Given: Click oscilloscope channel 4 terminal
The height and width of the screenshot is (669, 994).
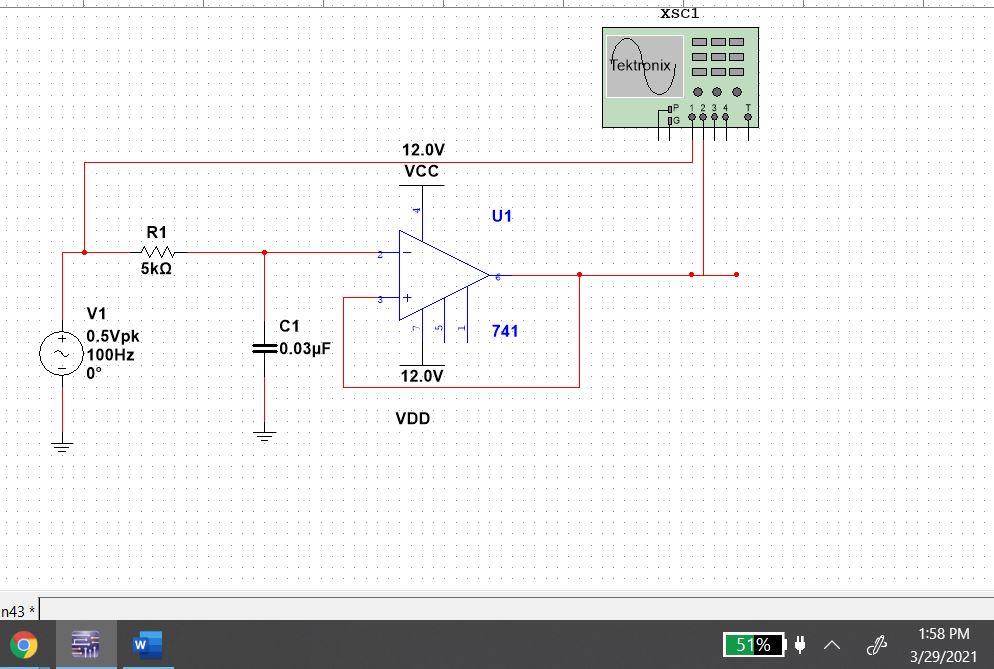Looking at the screenshot, I should pos(726,117).
